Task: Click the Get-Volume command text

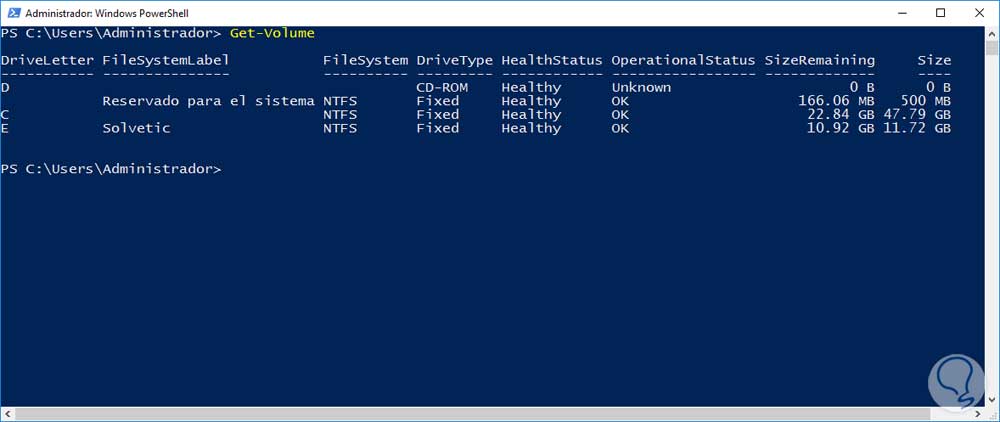Action: [272, 33]
